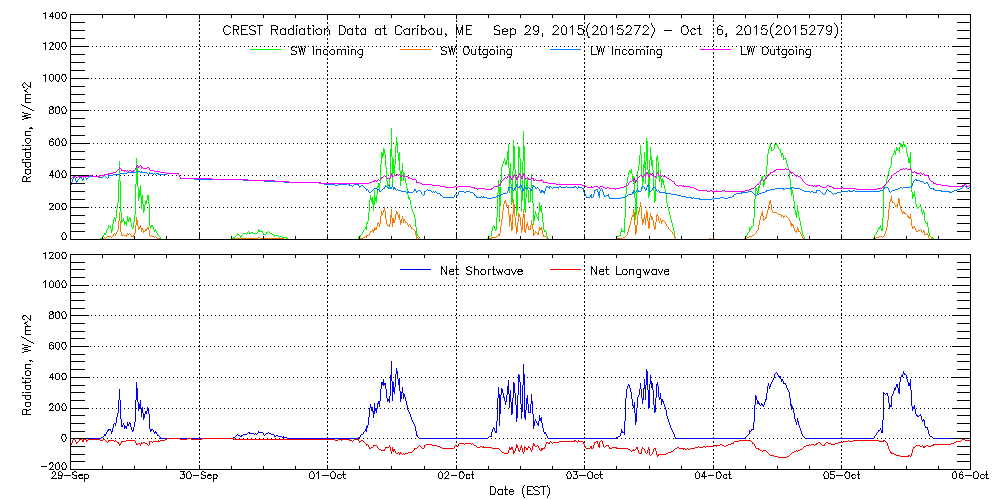Viewport: 1000px width, 500px height.
Task: Click the LW Incoming legend label
Action: (x=625, y=52)
